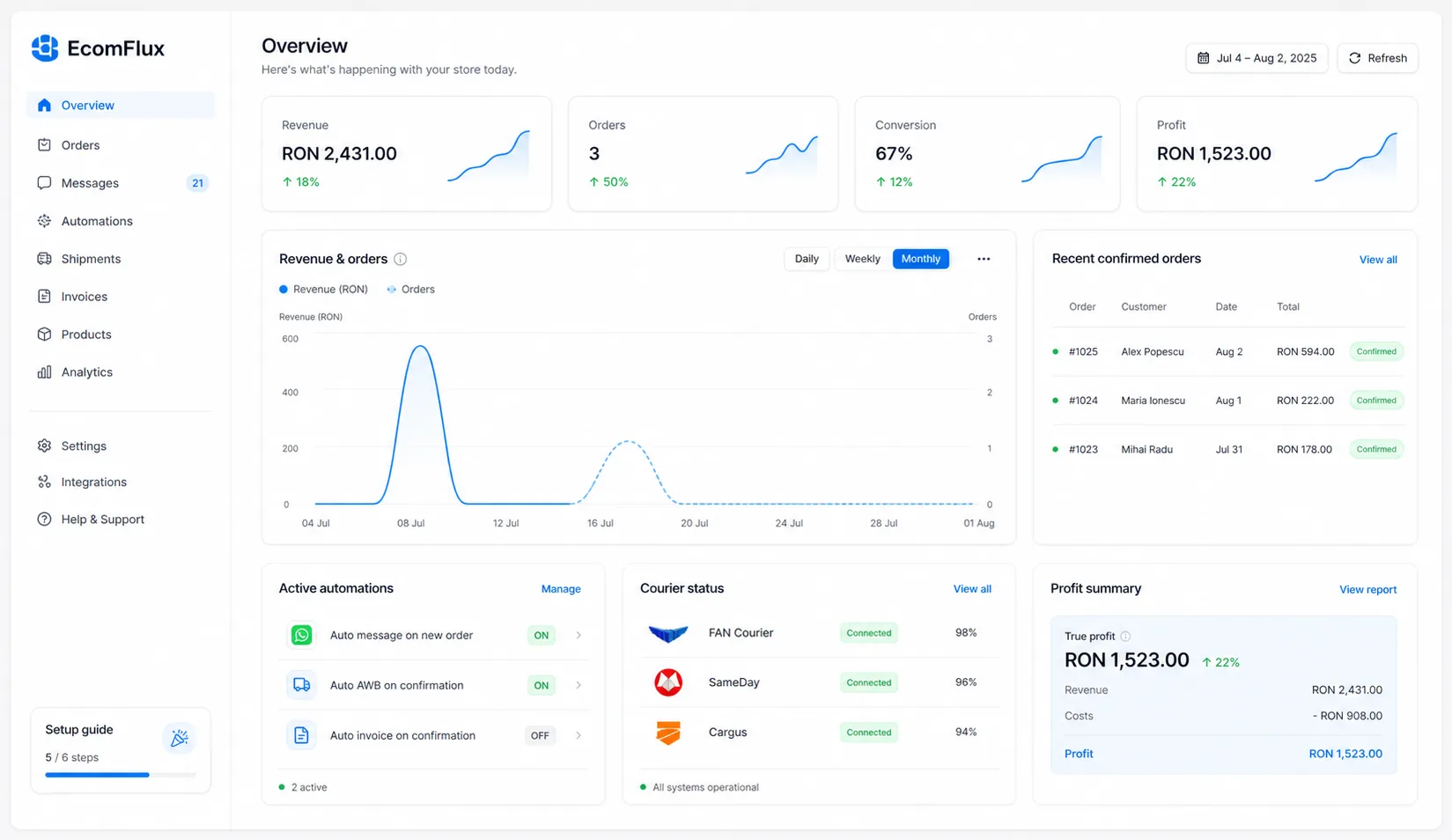Toggle the Auto message on new order switch

[x=542, y=635]
